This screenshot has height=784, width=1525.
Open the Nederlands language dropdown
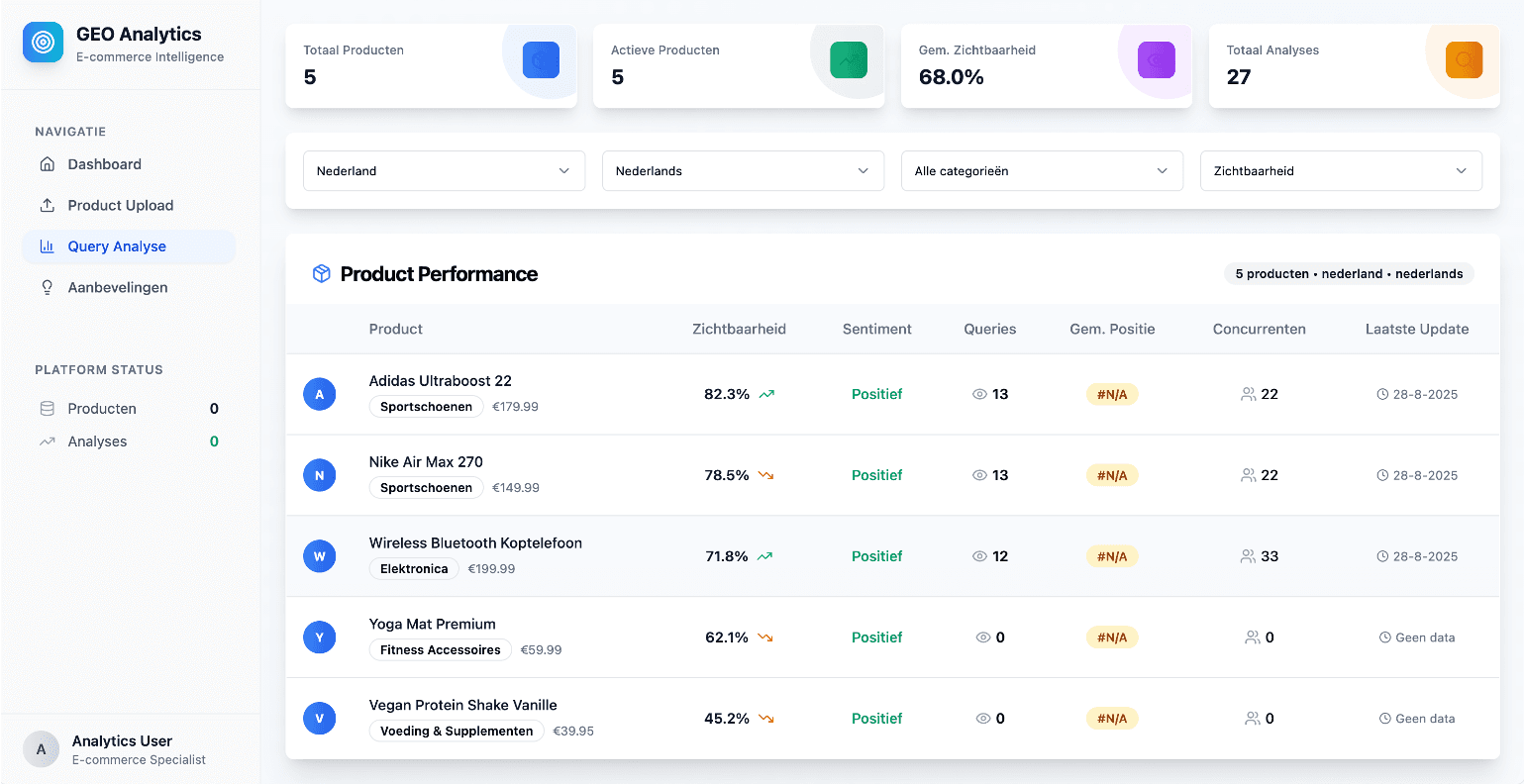click(x=743, y=170)
